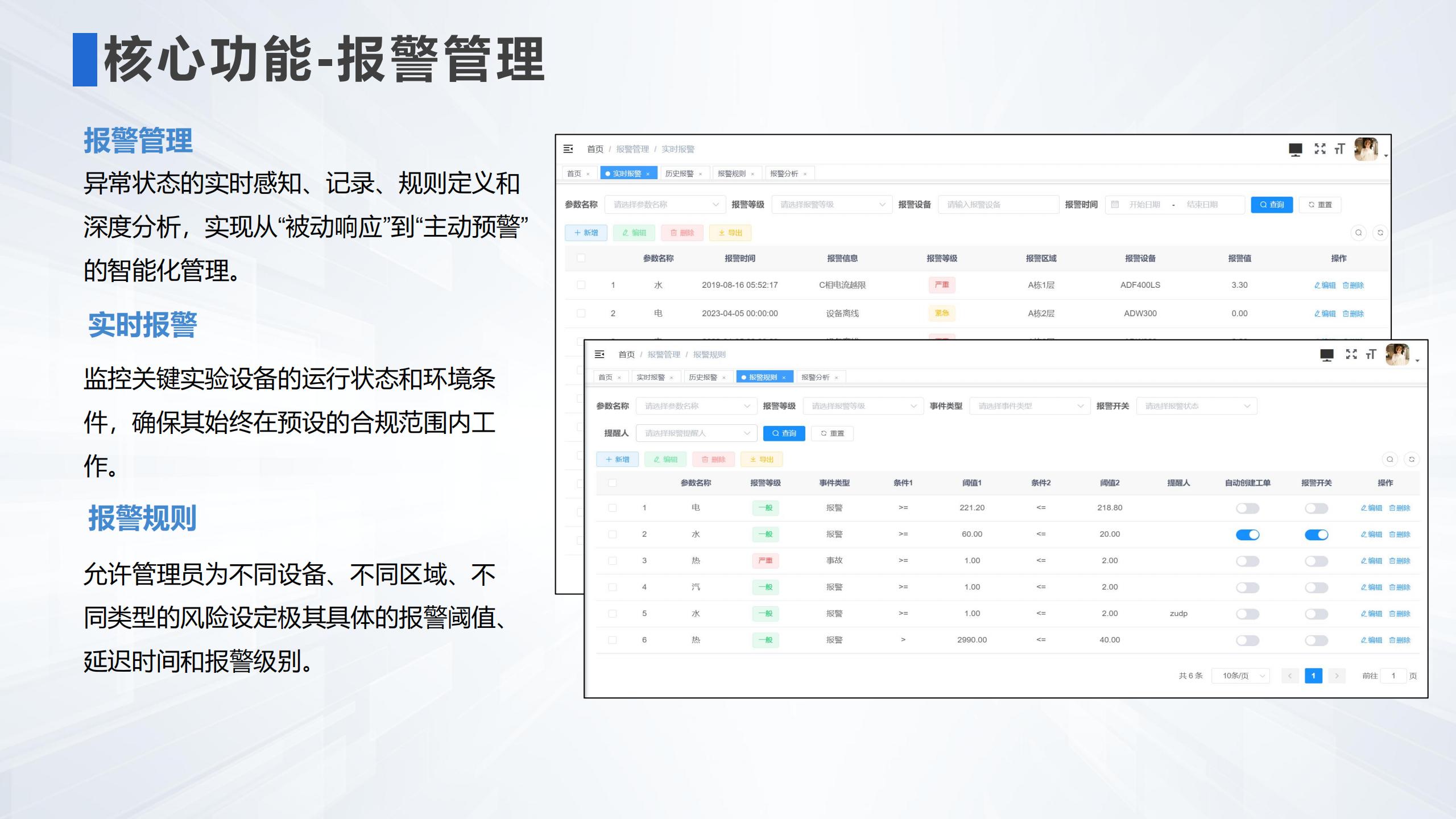Check the checkbox for row 1 ADF400LS
The height and width of the screenshot is (819, 1456).
point(581,285)
